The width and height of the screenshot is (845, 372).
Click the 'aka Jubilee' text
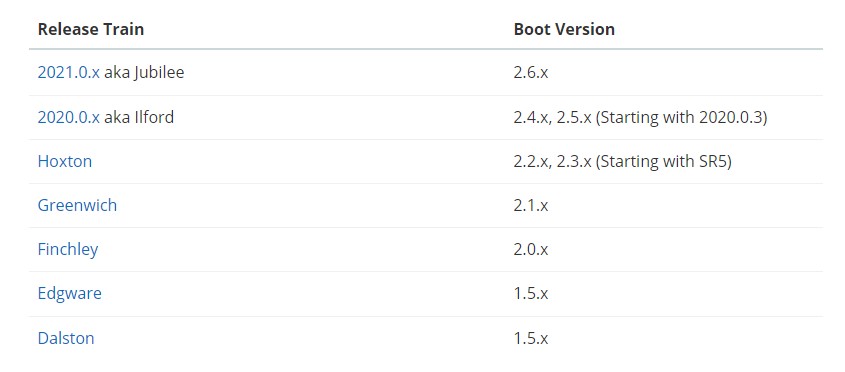[144, 72]
